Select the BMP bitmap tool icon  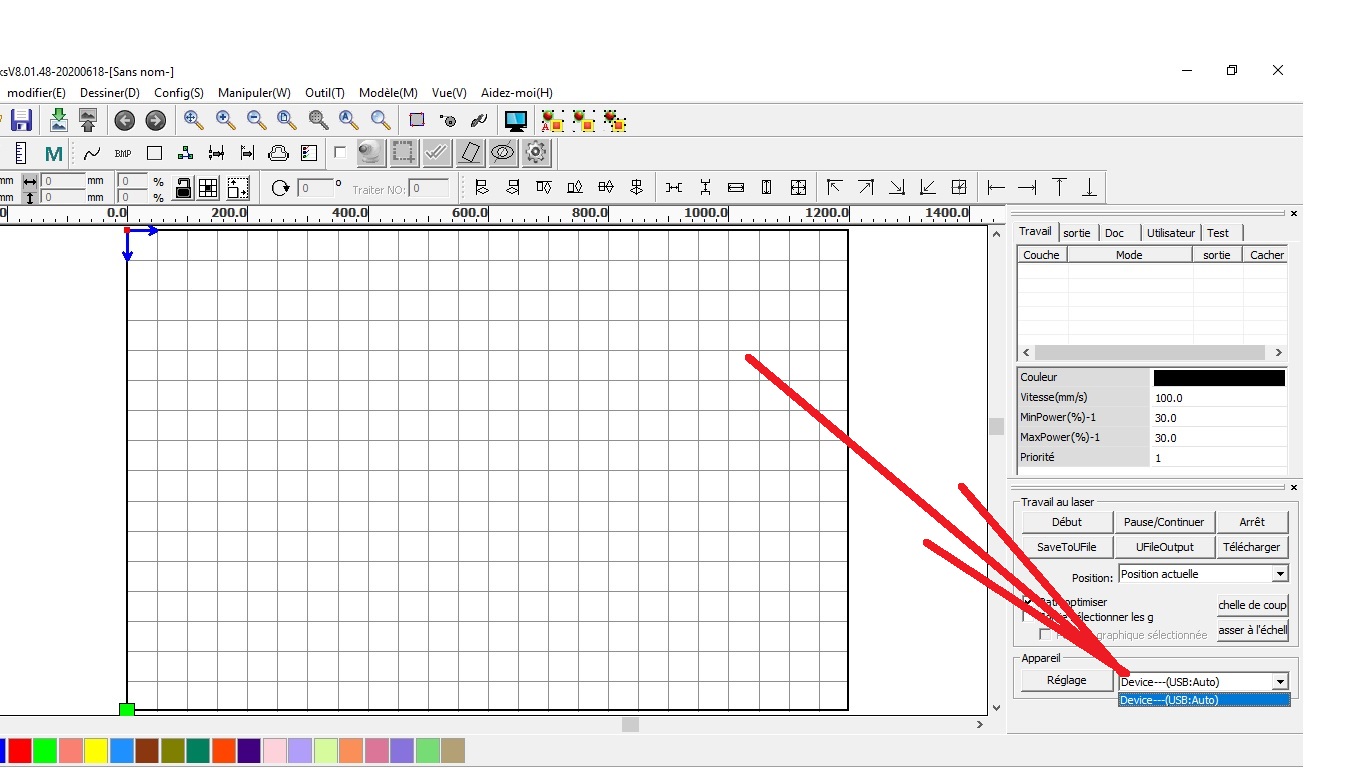point(123,154)
